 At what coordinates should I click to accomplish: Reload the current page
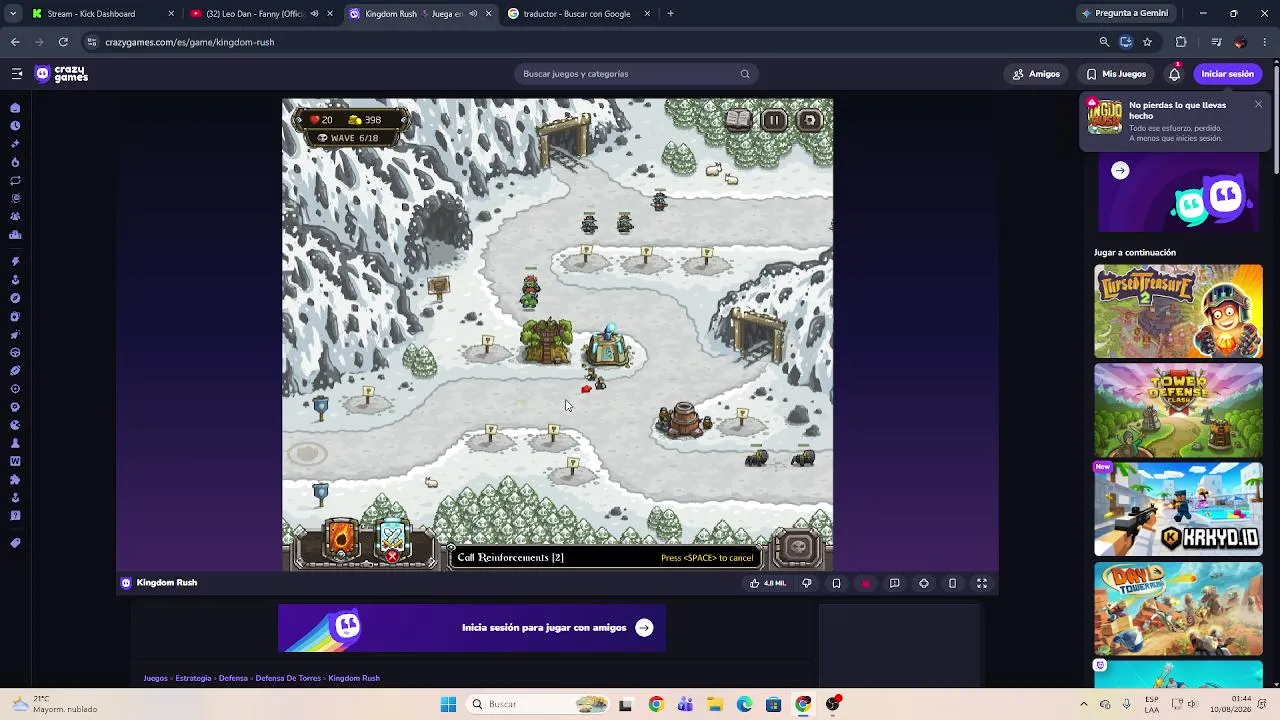(63, 42)
